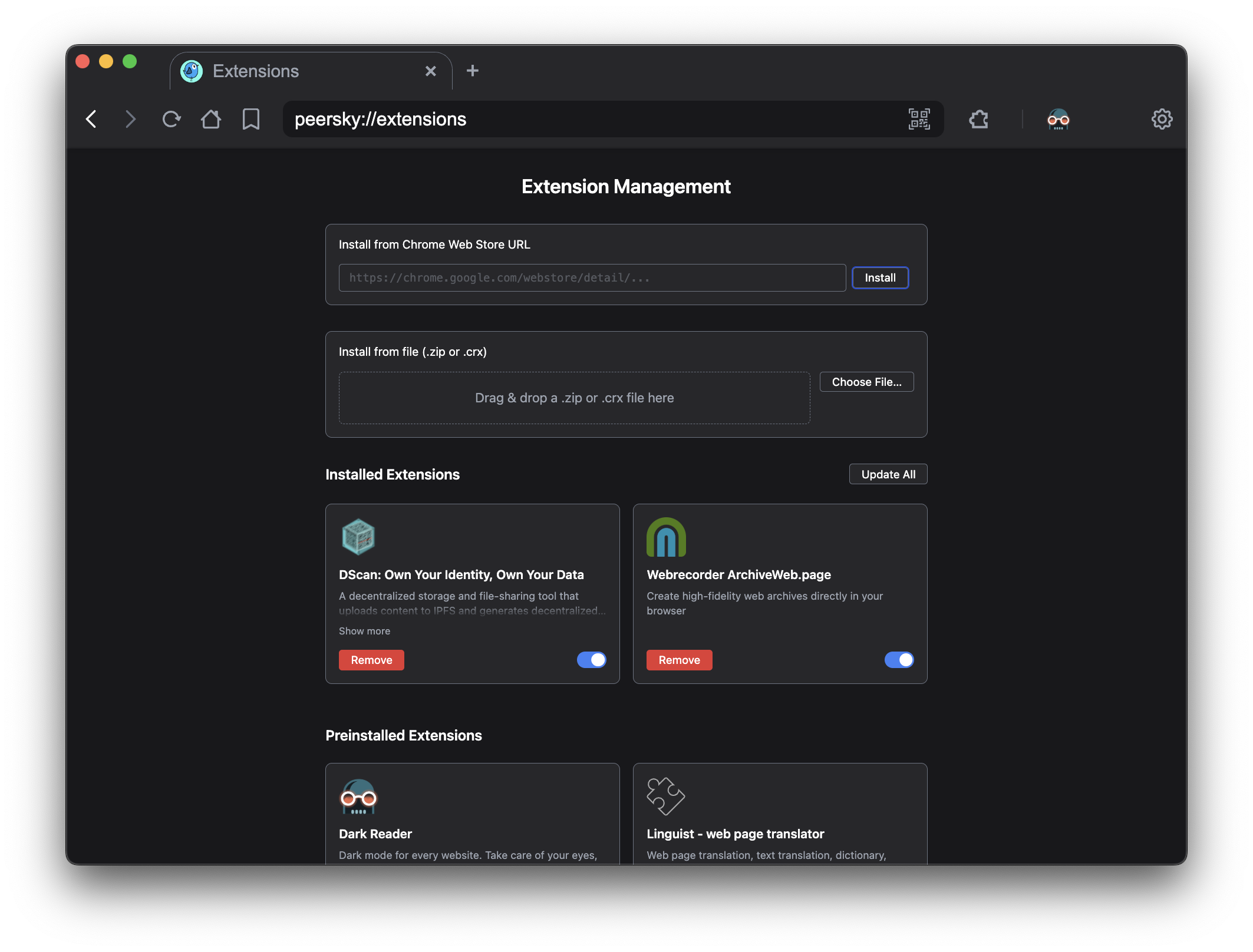The width and height of the screenshot is (1253, 952).
Task: Click the QR code icon in address bar
Action: 919,119
